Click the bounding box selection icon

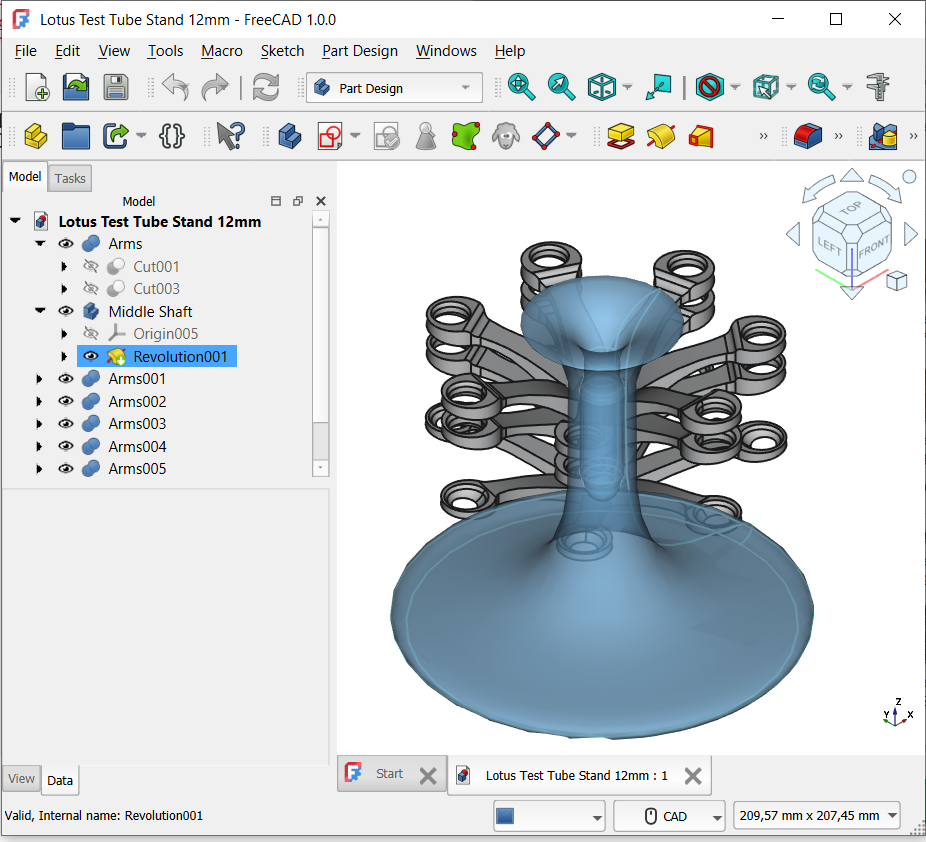[765, 87]
